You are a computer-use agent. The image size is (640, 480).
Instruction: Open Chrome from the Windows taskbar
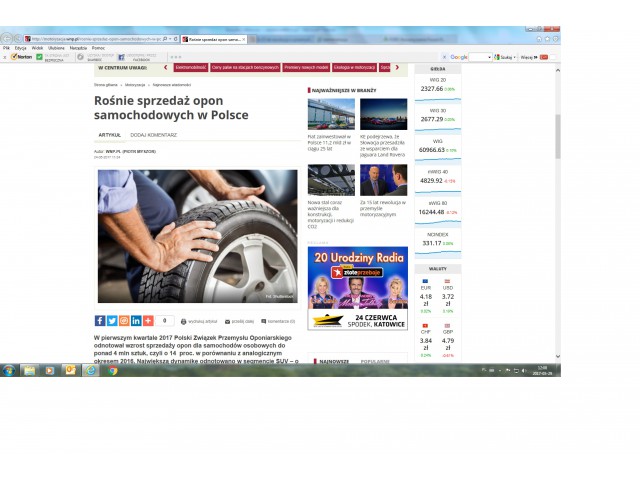click(x=112, y=370)
